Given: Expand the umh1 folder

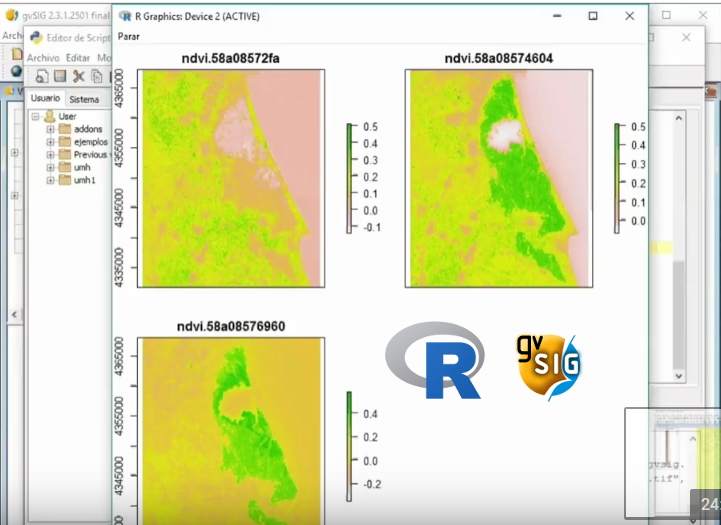Looking at the screenshot, I should [50, 181].
